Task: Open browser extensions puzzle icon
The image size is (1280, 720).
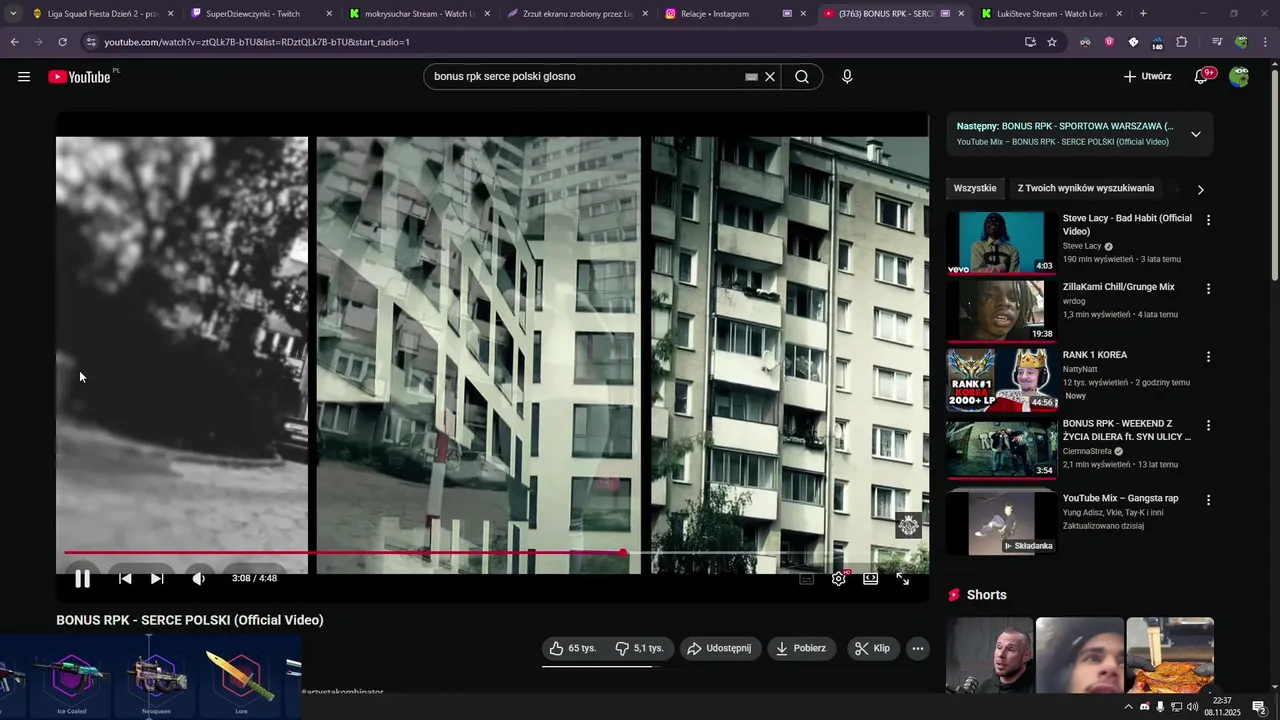Action: click(x=1182, y=42)
